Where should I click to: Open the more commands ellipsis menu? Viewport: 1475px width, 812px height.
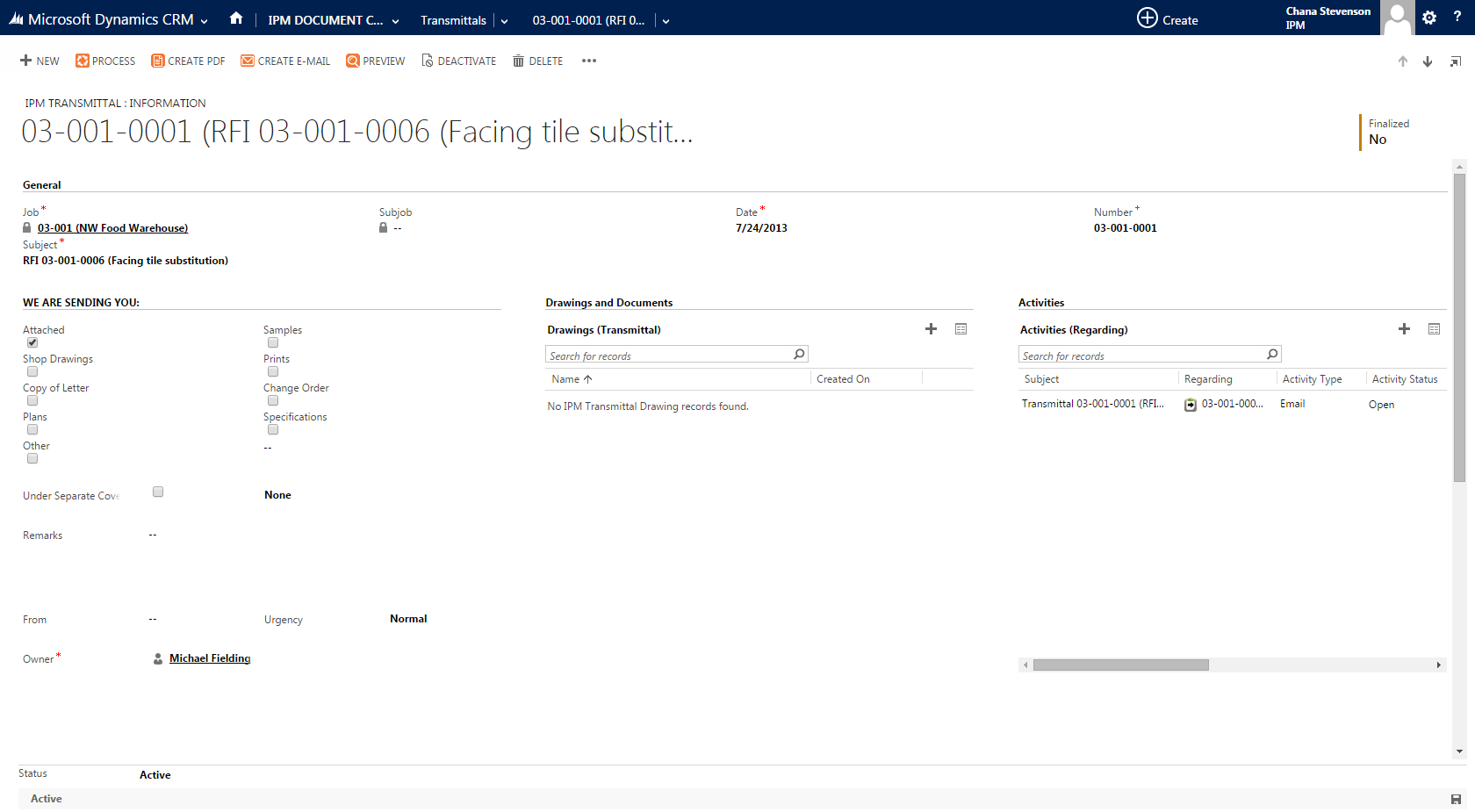point(588,61)
